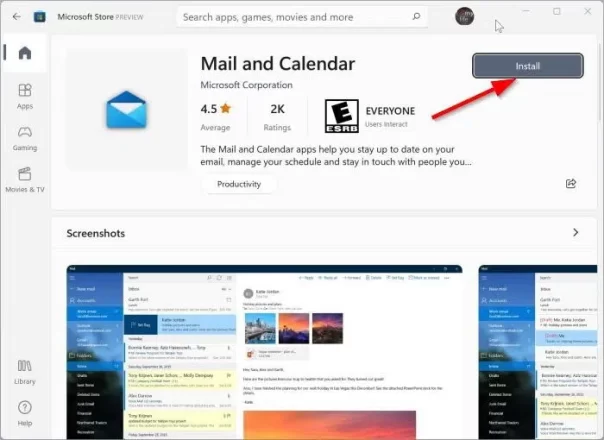Open the first Mail app screenshot
604x440 pixels.
pyautogui.click(x=264, y=351)
